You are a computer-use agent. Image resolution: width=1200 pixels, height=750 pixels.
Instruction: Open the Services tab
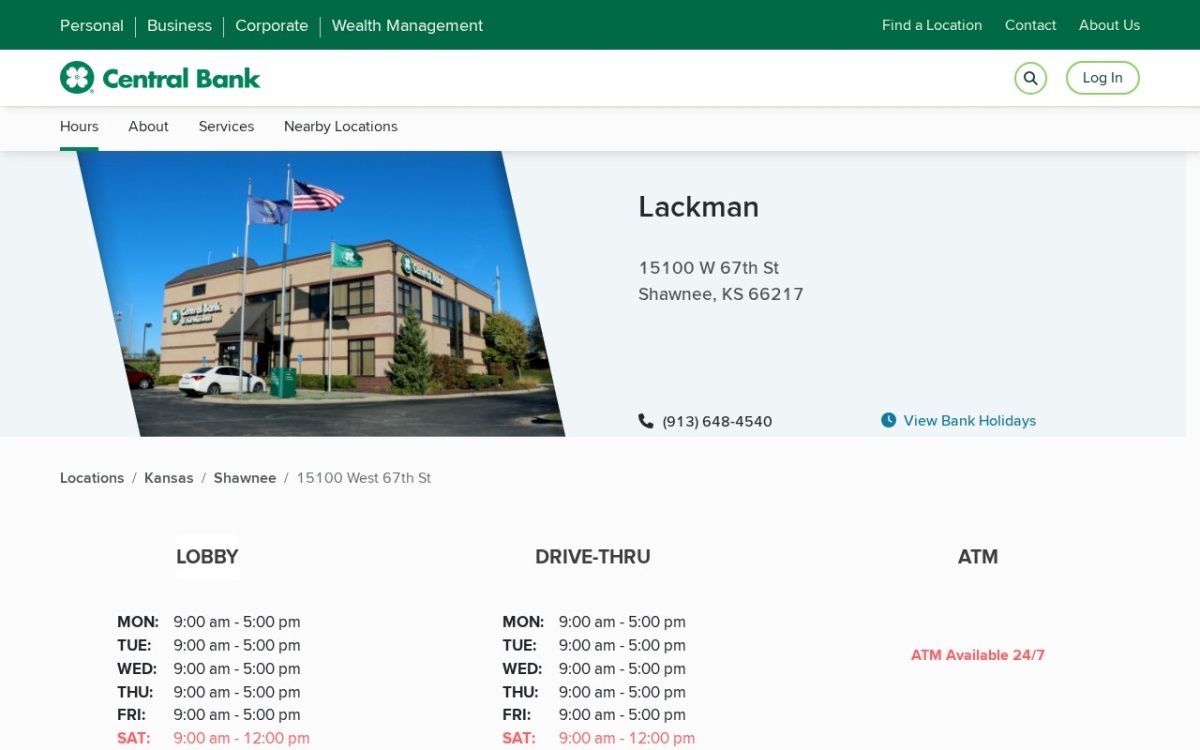tap(226, 127)
